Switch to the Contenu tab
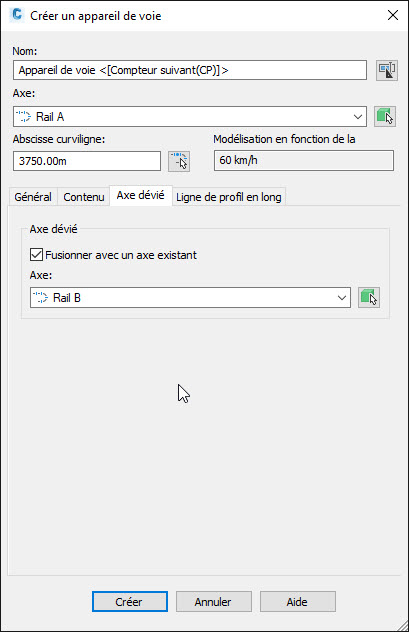 coord(84,197)
